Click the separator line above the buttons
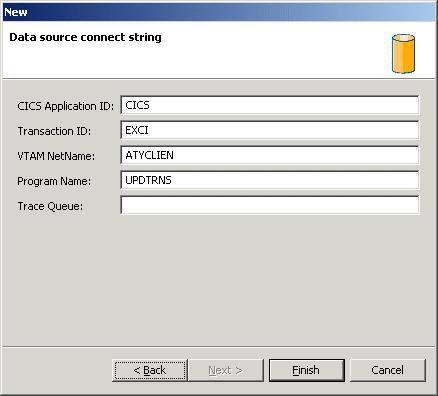 (219, 347)
